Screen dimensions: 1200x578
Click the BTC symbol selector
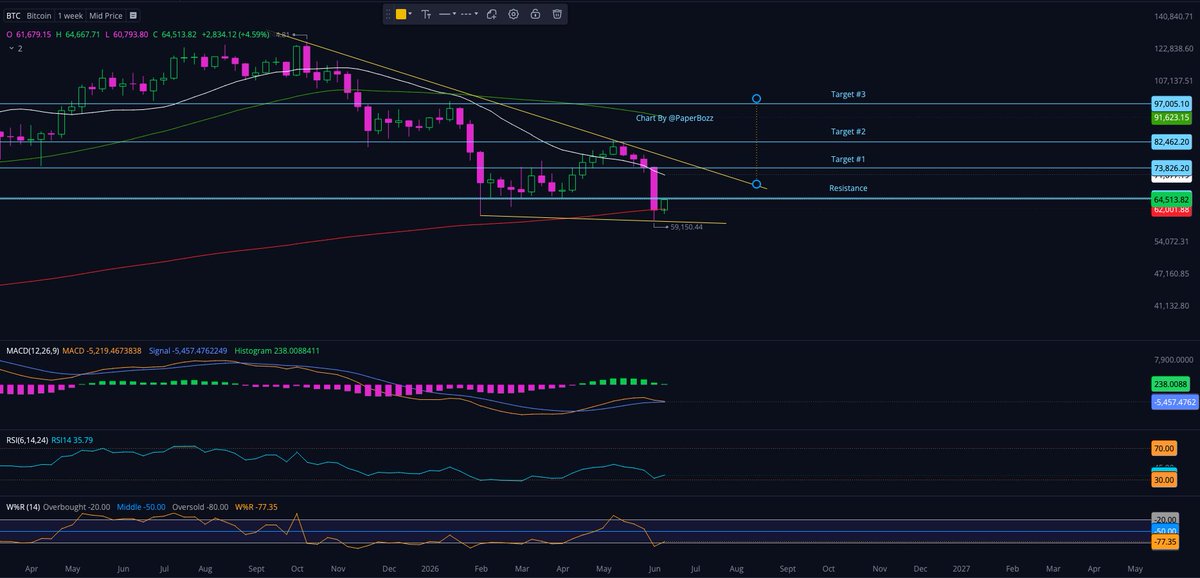click(13, 16)
